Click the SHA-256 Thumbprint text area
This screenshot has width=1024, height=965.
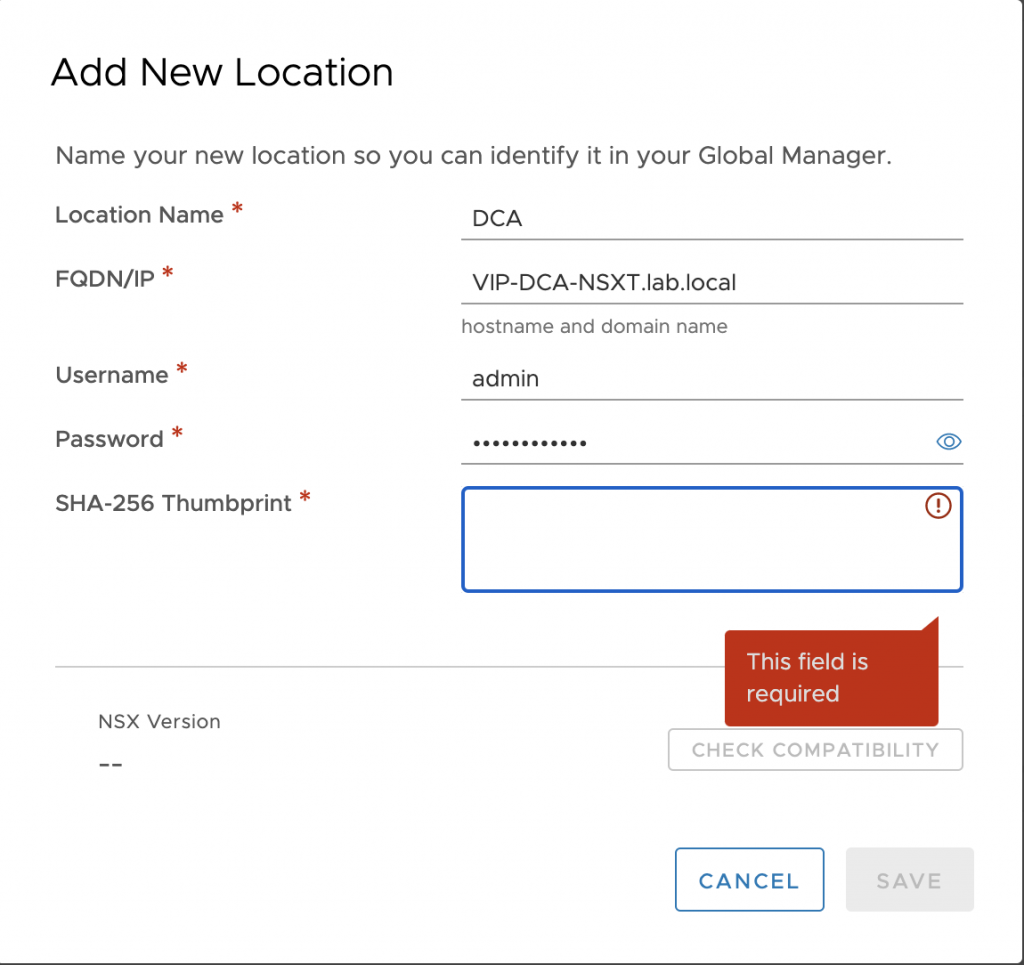tap(712, 539)
